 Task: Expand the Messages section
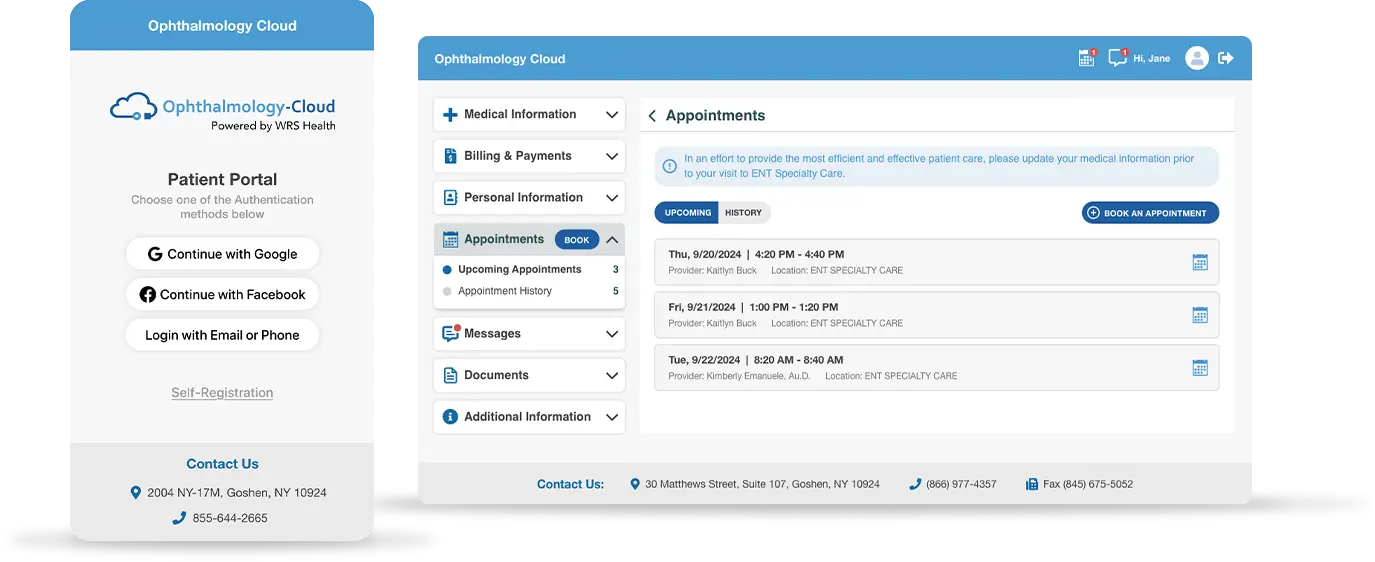612,334
